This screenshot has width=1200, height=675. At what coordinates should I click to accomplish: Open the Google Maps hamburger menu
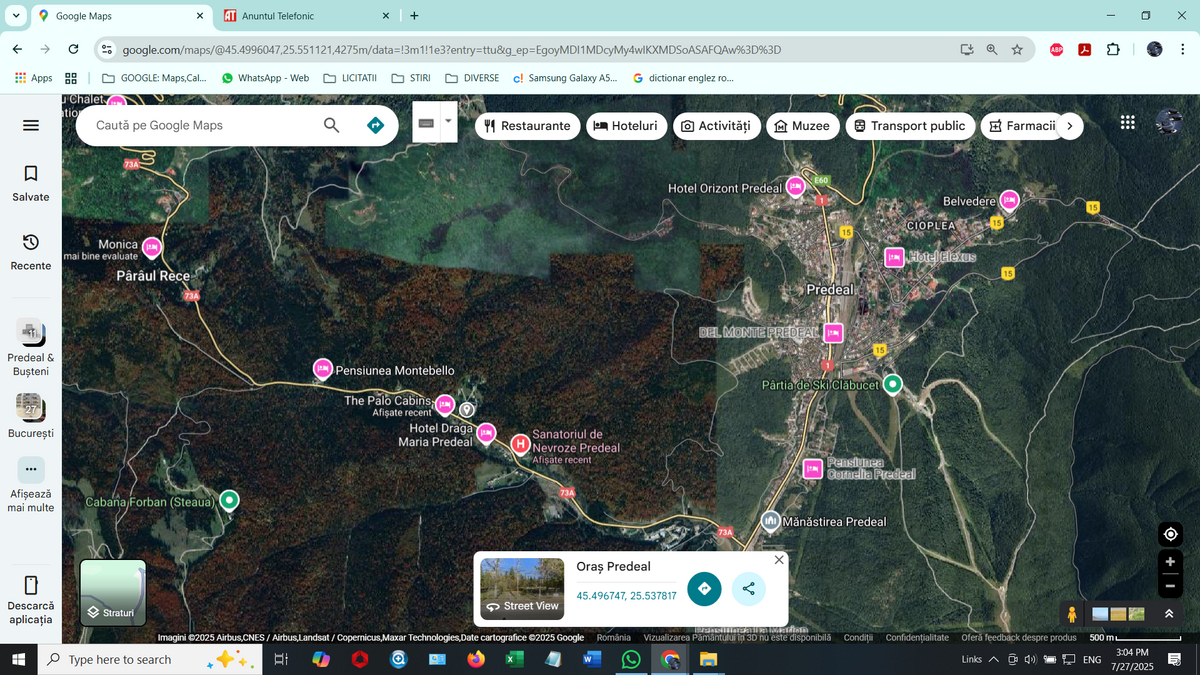tap(31, 125)
